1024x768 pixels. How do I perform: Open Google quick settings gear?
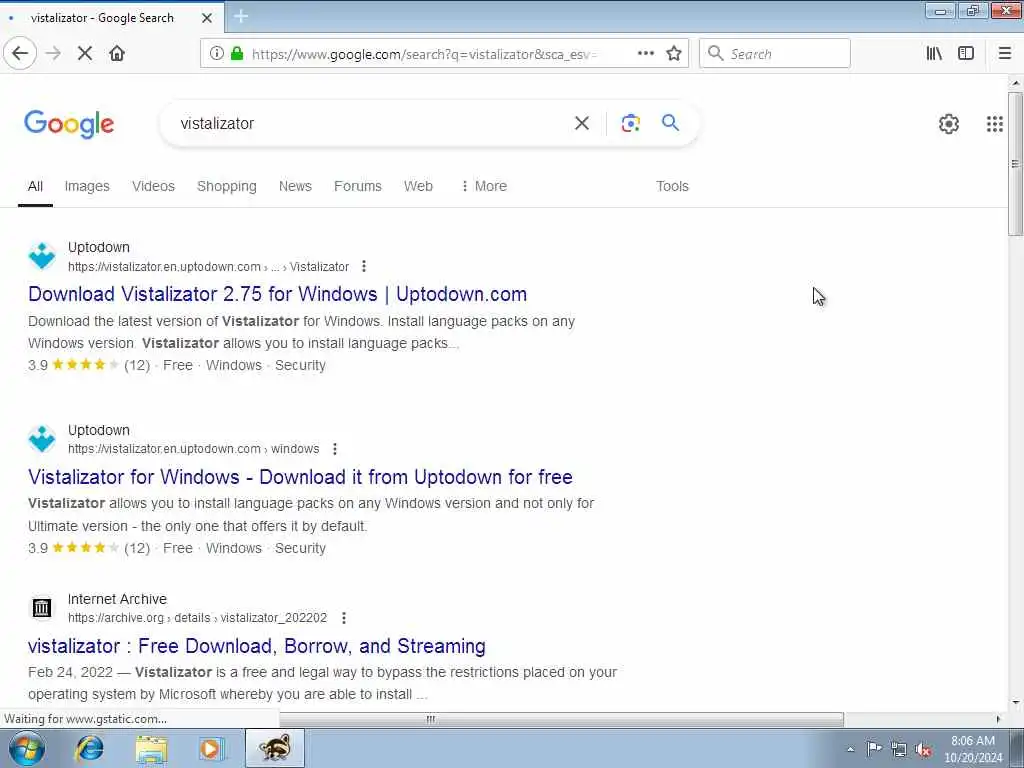tap(949, 123)
